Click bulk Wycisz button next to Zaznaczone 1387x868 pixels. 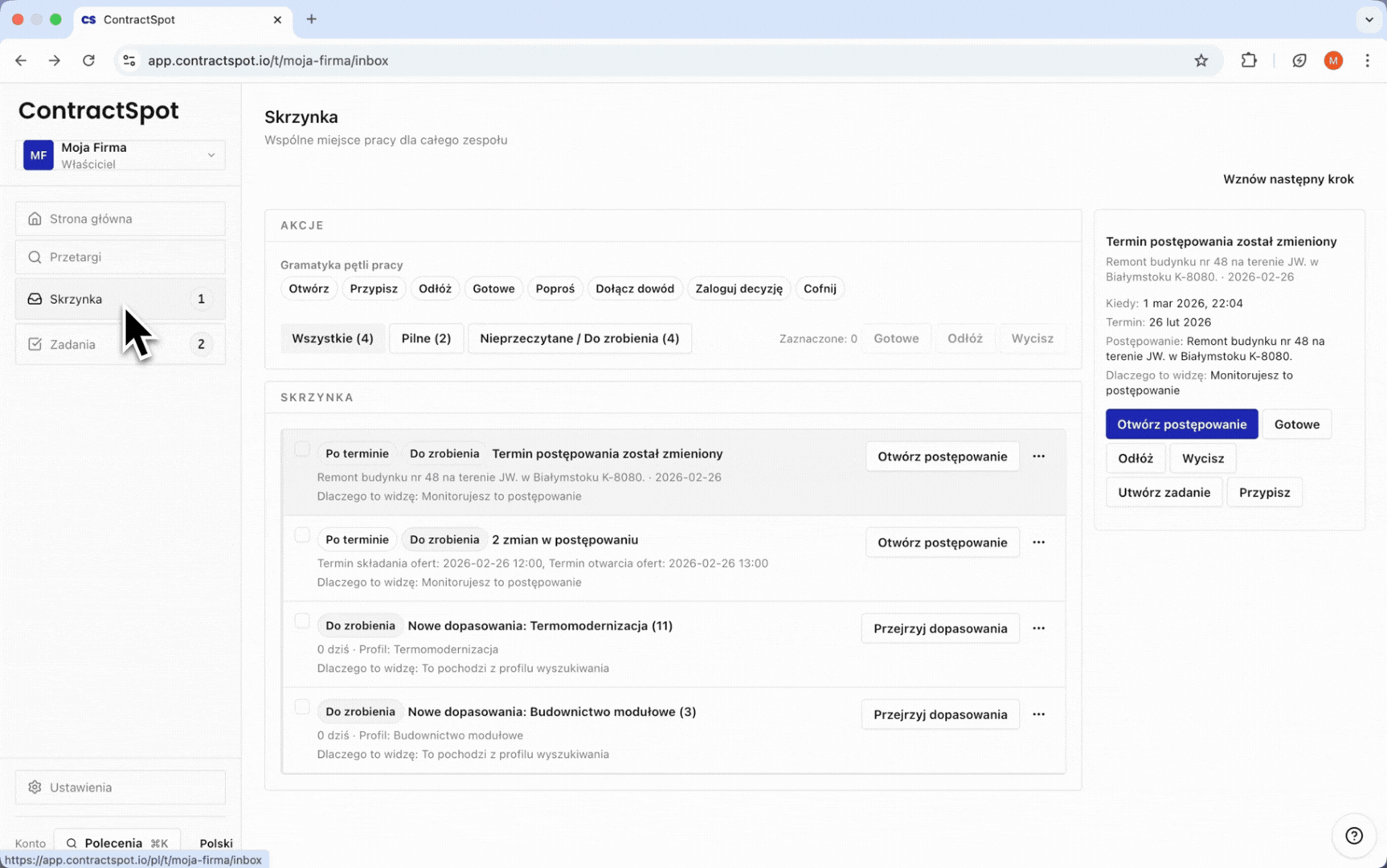1032,338
